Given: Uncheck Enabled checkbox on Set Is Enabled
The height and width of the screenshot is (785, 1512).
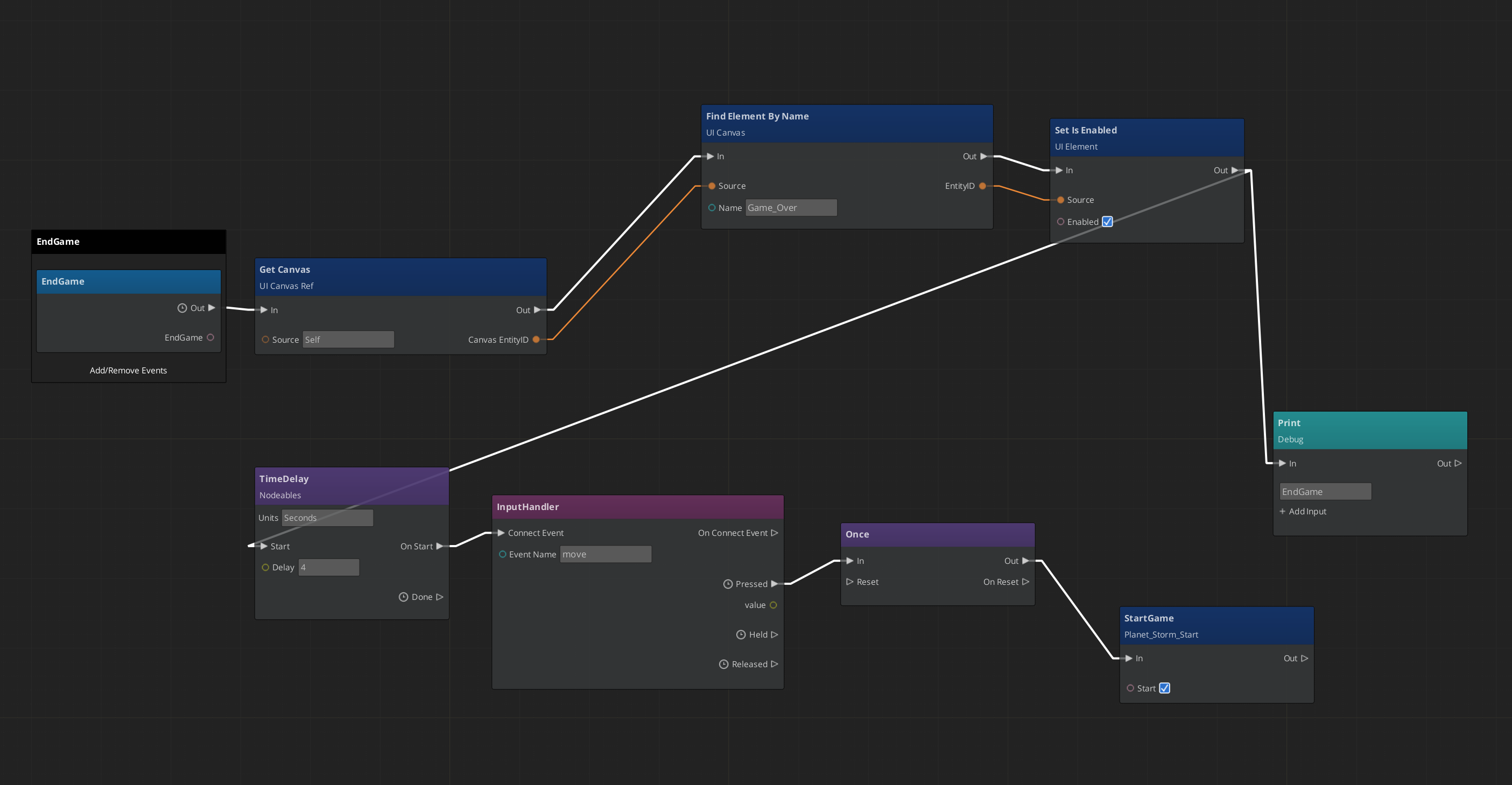Looking at the screenshot, I should [1107, 222].
